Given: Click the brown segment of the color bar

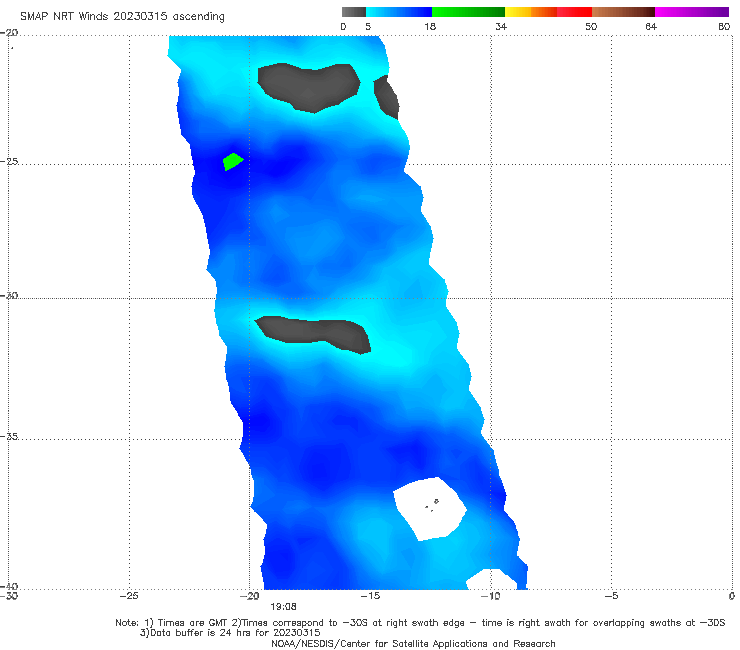Looking at the screenshot, I should click(623, 12).
